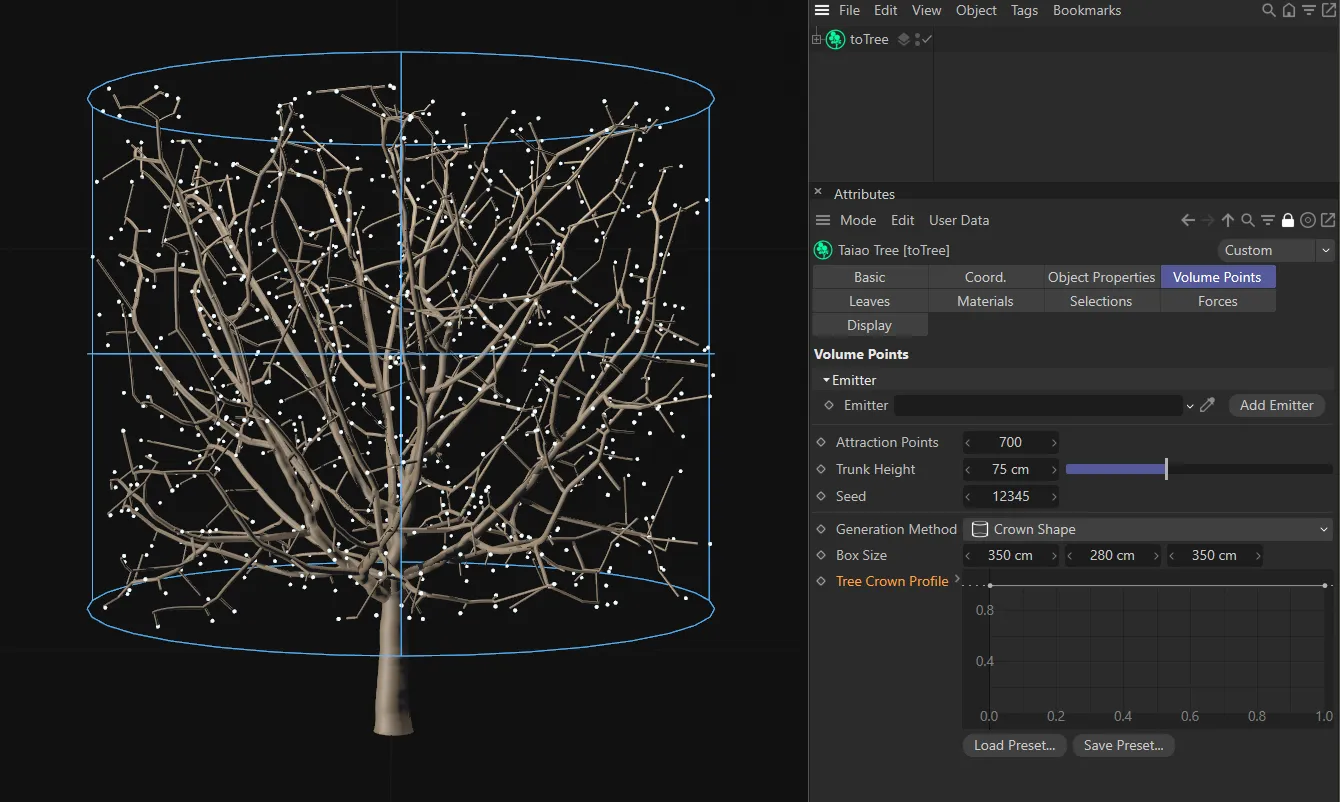Click the toTree layer icon
The width and height of the screenshot is (1340, 802).
point(904,40)
